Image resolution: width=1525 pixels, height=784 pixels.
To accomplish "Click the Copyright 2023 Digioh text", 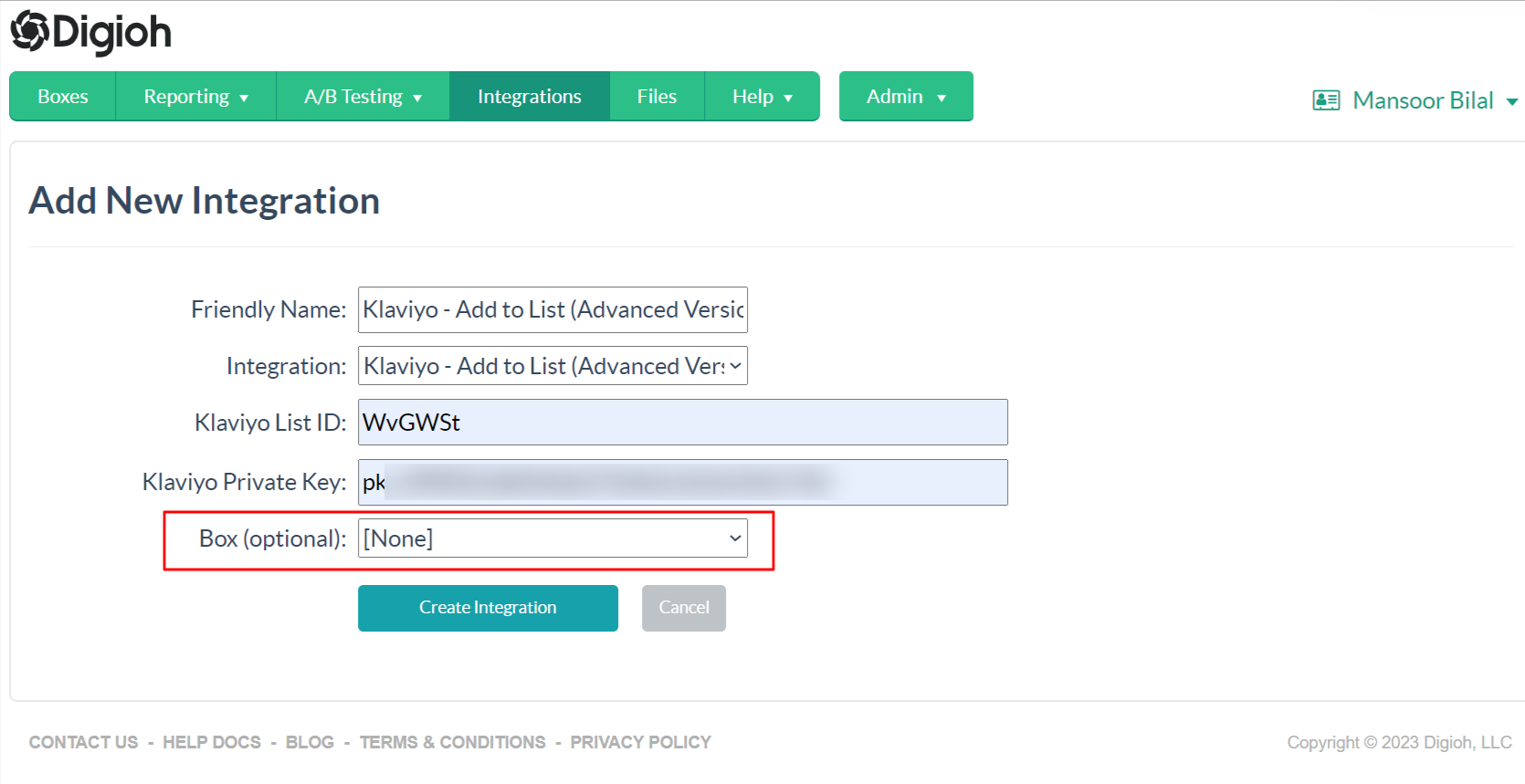I will [1400, 742].
